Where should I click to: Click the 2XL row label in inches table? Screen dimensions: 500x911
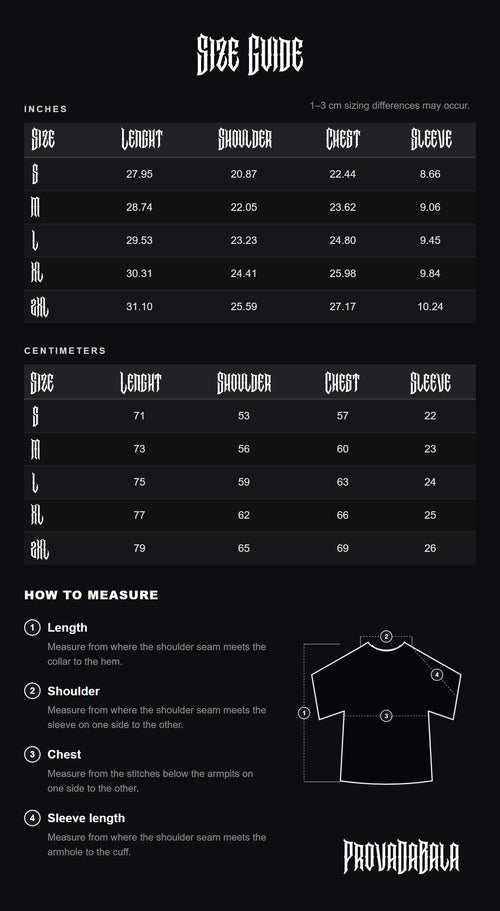coord(39,306)
